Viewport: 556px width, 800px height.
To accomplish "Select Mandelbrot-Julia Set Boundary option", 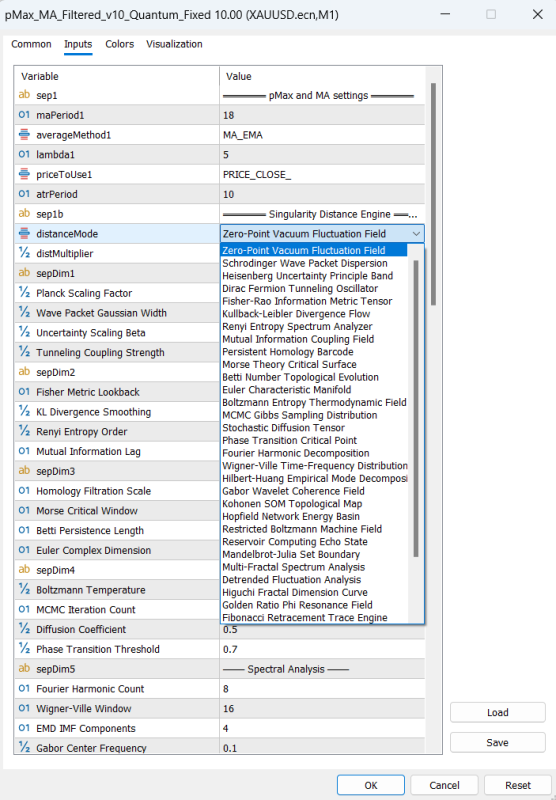I will 291,554.
